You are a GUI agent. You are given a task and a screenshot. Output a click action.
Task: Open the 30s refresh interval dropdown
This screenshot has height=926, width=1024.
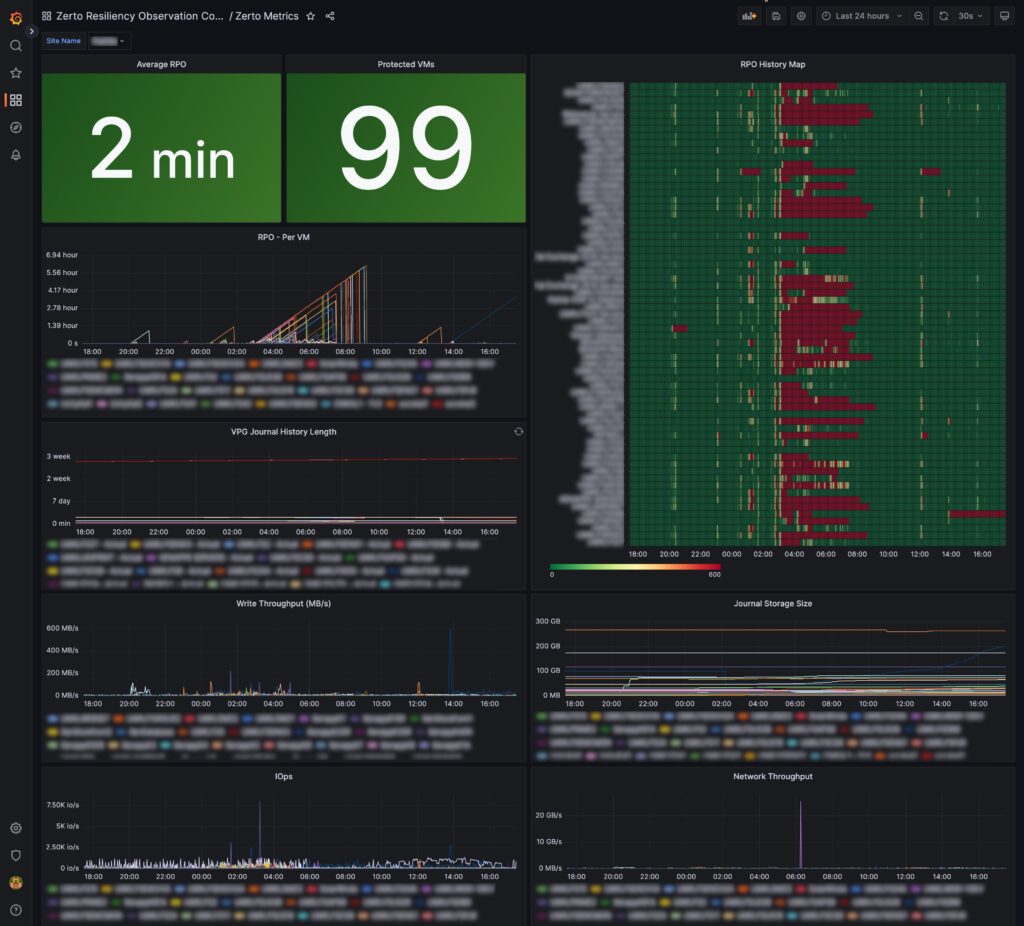point(970,16)
